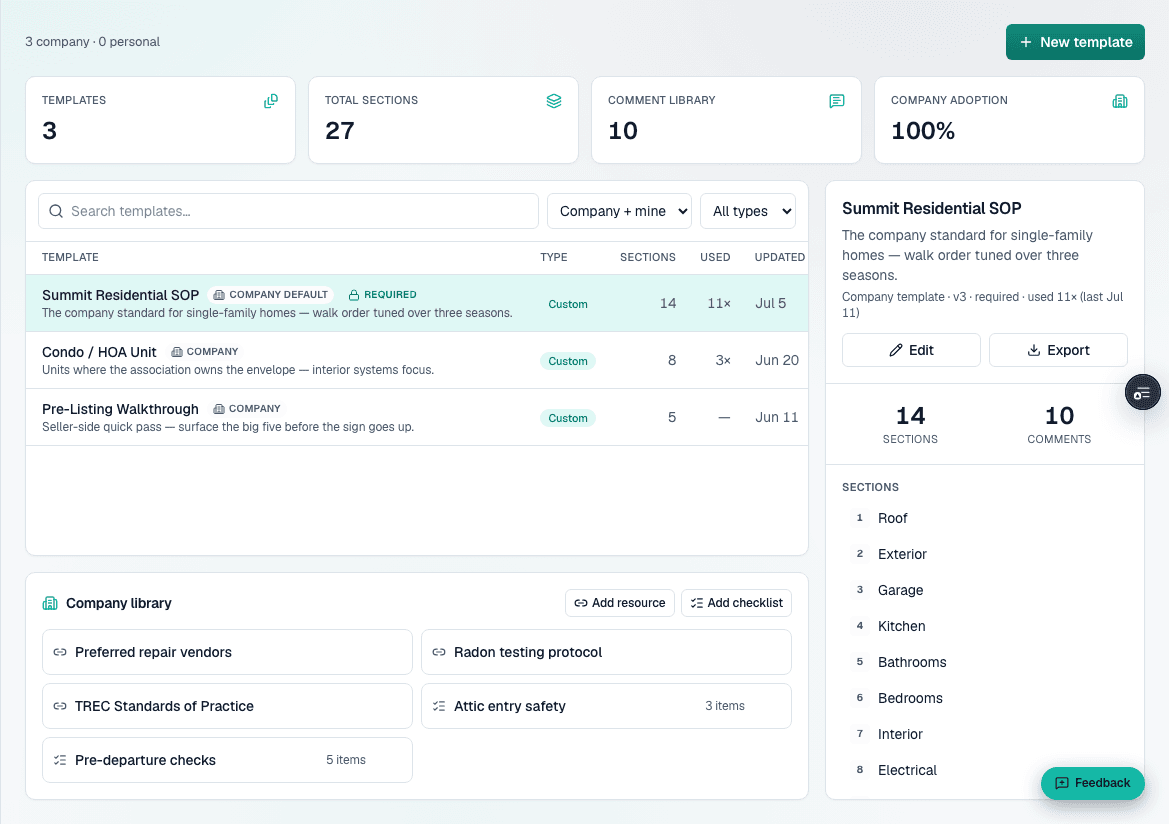Click the lock icon beside REQUIRED
Image resolution: width=1169 pixels, height=824 pixels.
click(x=354, y=295)
